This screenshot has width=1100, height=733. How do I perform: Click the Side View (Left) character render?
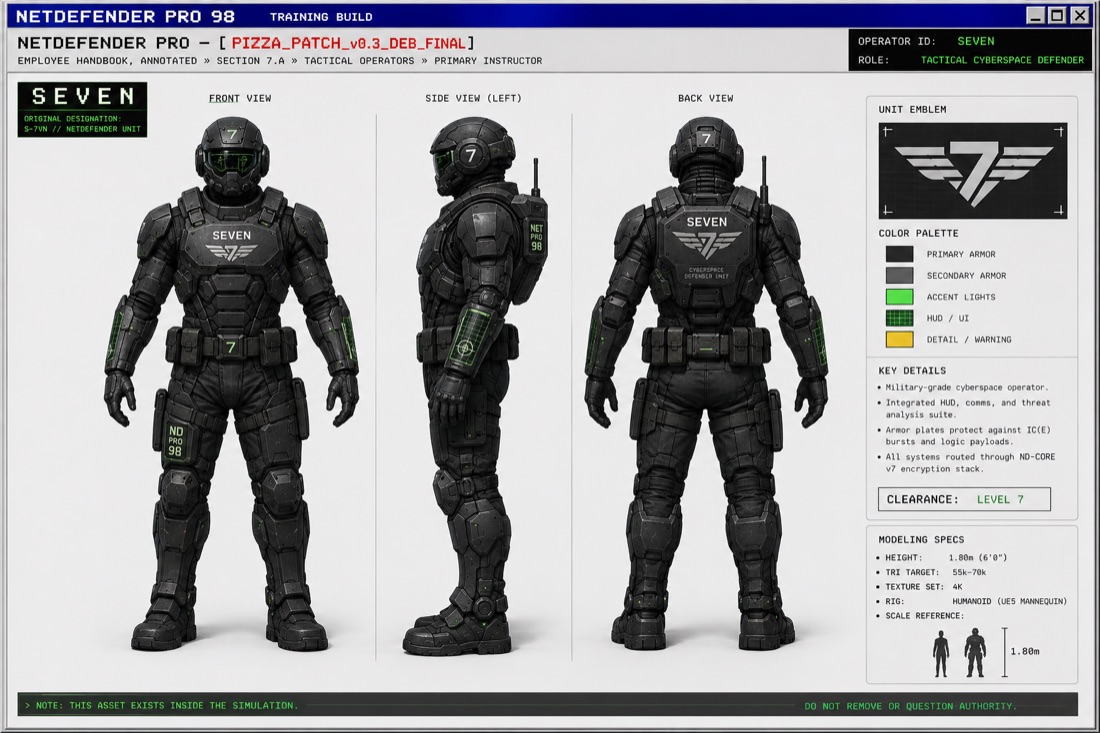tap(479, 386)
